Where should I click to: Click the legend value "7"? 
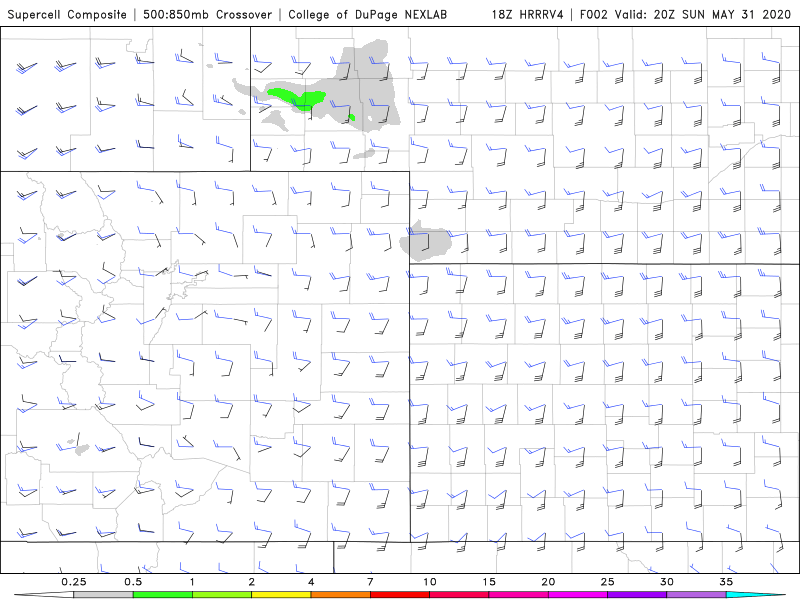point(370,582)
